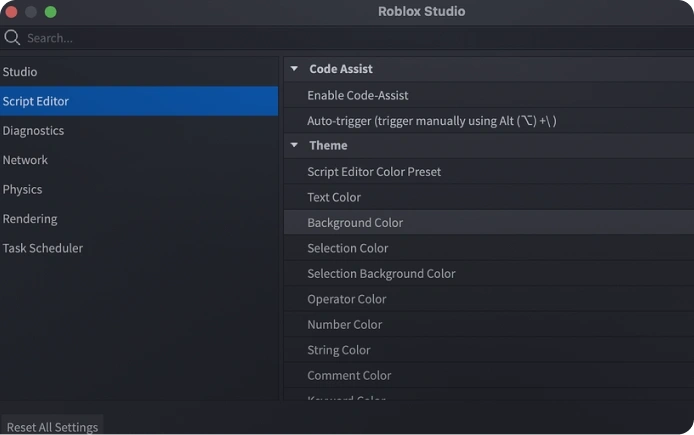The height and width of the screenshot is (435, 694).
Task: Open the Studio settings category
Action: pyautogui.click(x=139, y=72)
